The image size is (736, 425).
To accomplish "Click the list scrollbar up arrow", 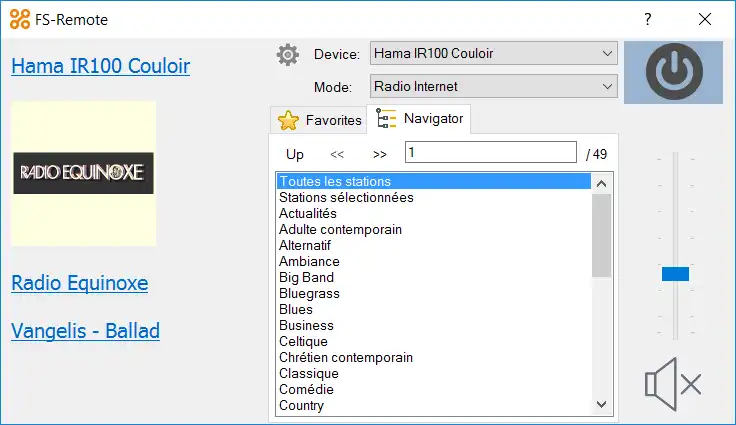I will tap(601, 184).
